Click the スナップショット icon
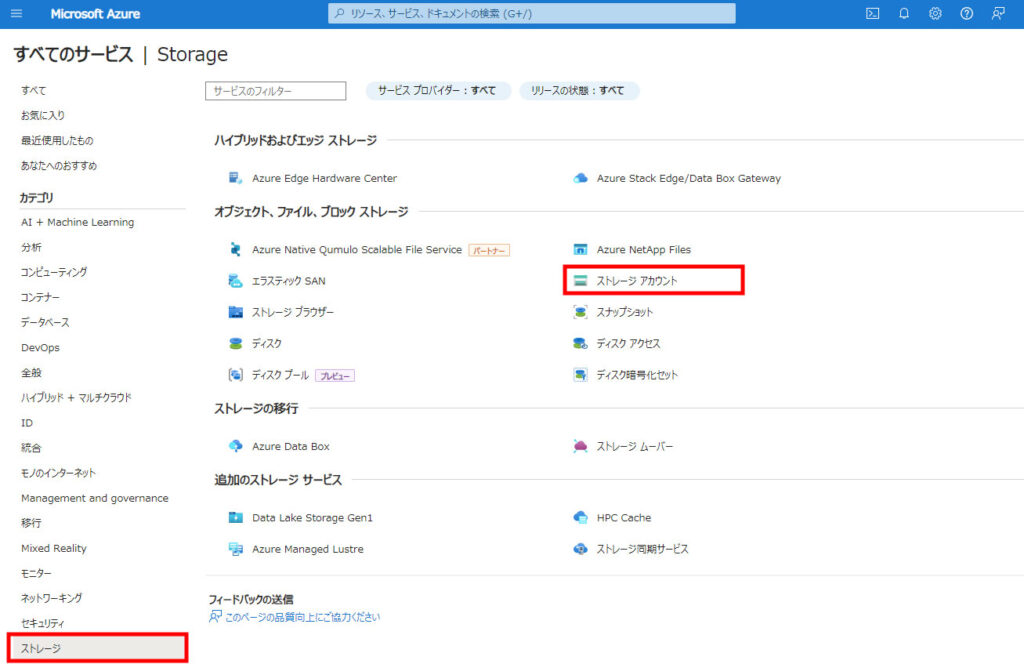This screenshot has height=664, width=1024. [580, 312]
